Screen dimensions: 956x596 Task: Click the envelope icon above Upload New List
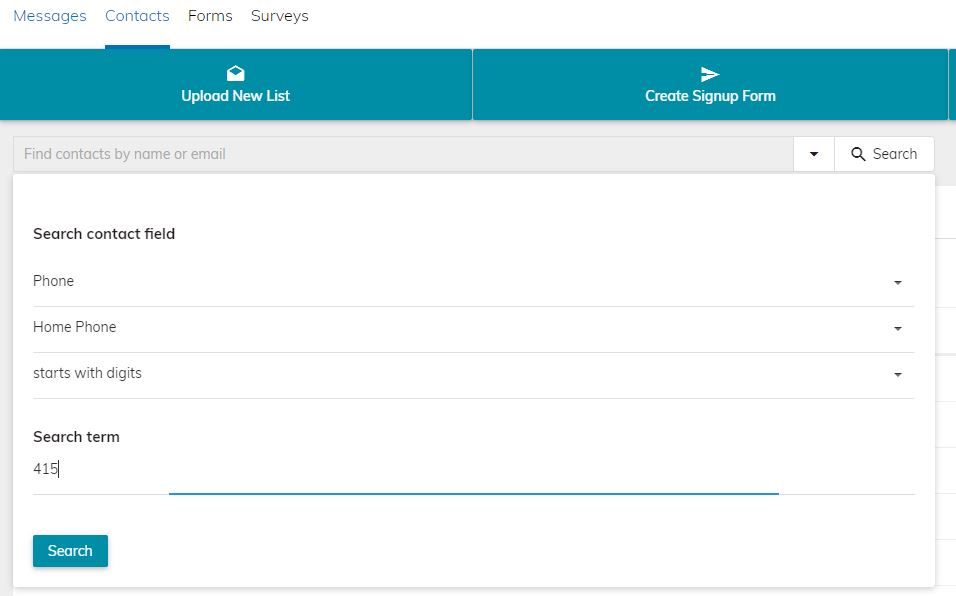(235, 73)
